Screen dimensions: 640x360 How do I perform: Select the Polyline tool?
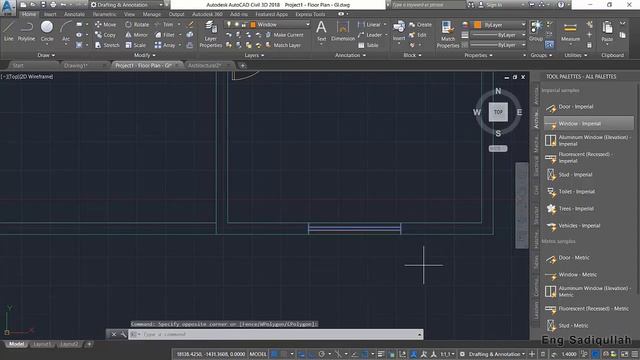(x=27, y=31)
